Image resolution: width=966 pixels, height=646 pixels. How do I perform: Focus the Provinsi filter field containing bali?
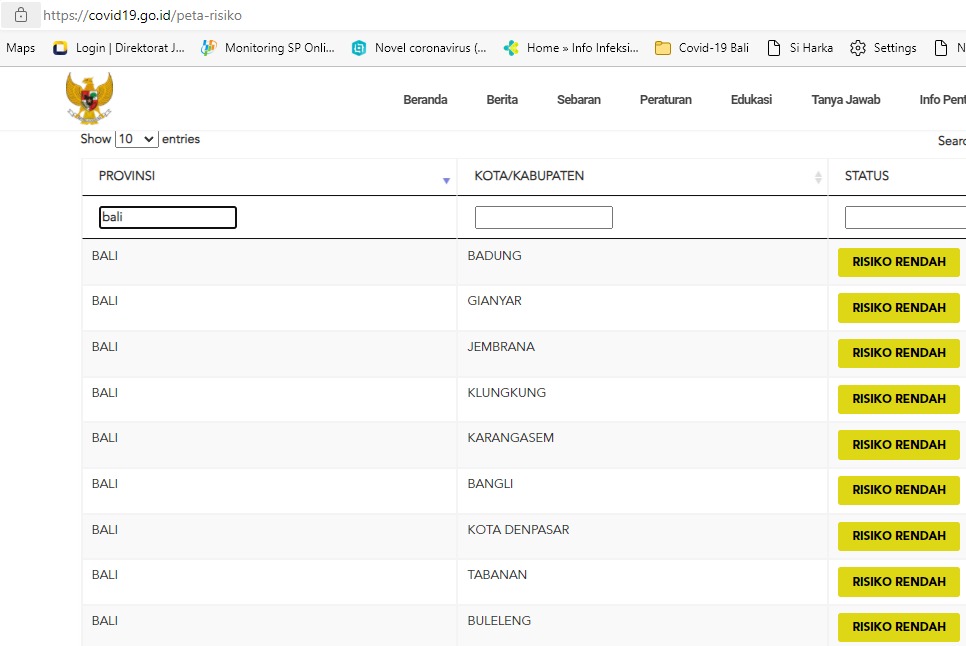168,217
